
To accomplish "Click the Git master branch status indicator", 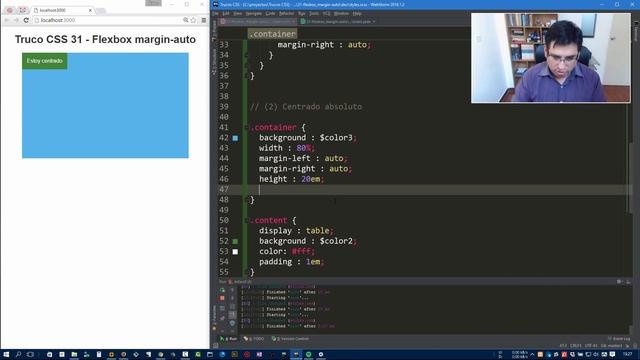I will coord(610,346).
